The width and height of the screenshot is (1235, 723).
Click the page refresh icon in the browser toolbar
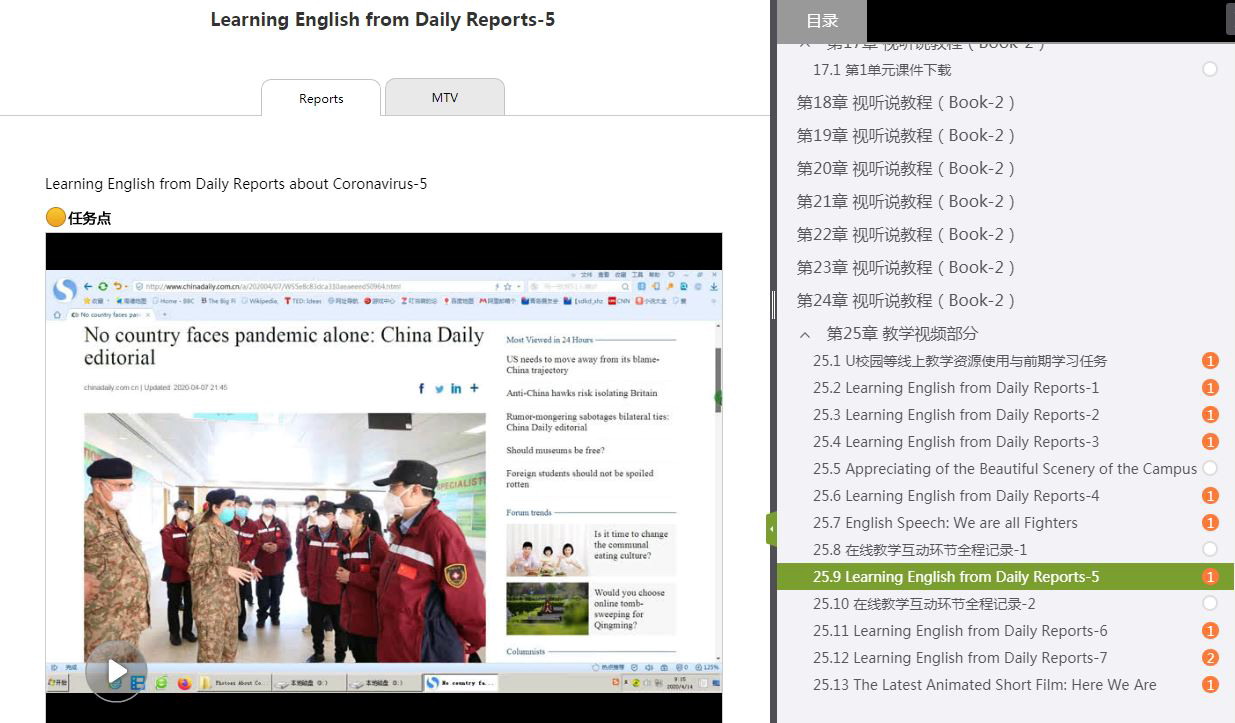coord(102,286)
